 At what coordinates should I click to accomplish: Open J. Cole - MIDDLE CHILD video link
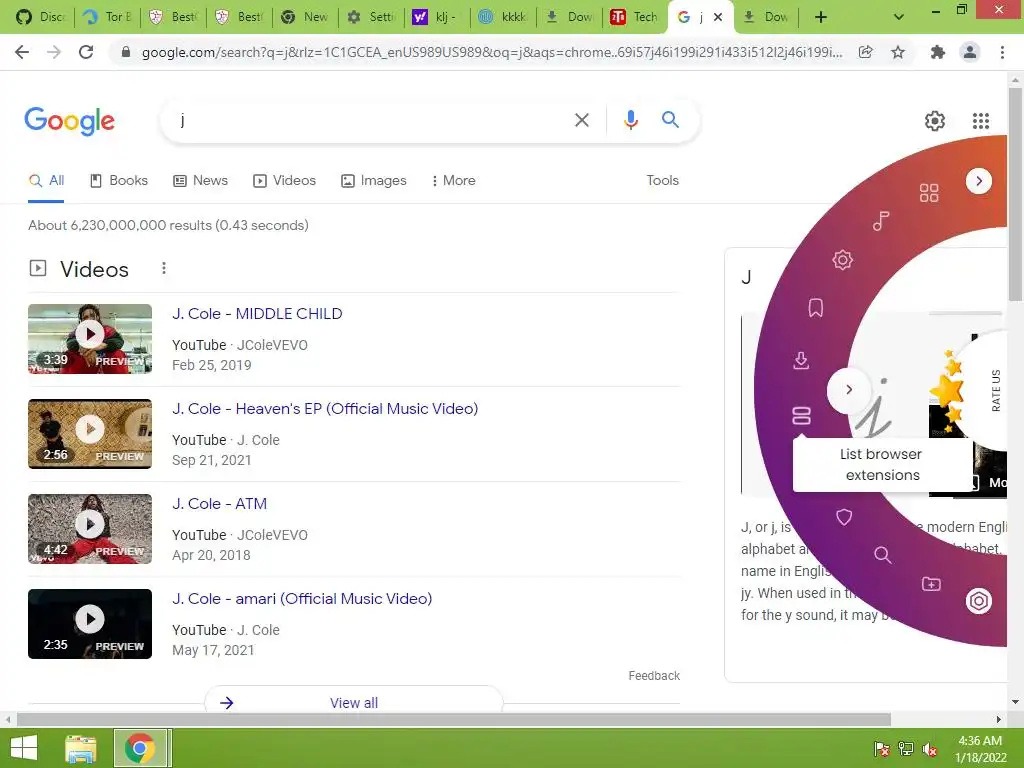point(257,313)
